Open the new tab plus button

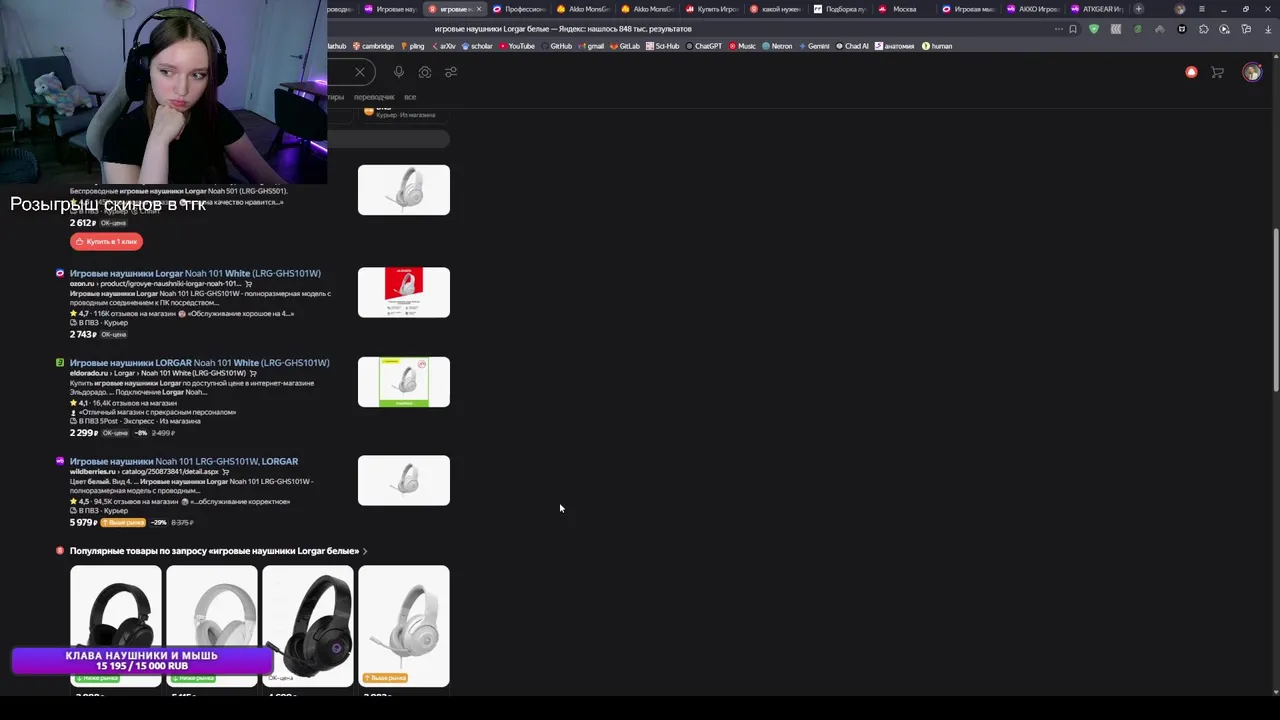coord(1138,9)
